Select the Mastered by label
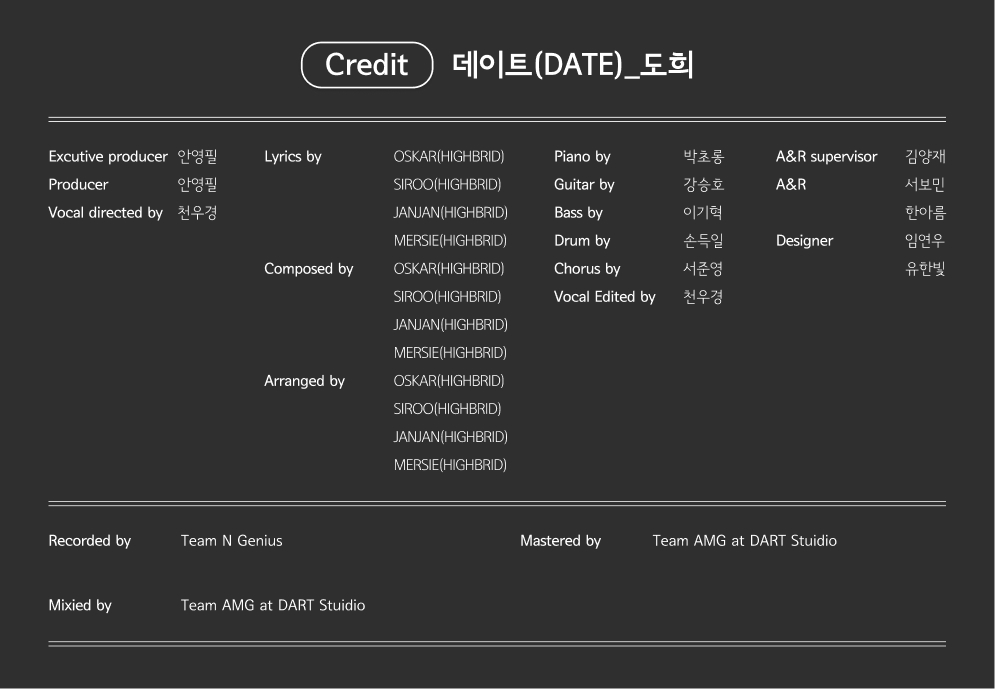 [560, 541]
